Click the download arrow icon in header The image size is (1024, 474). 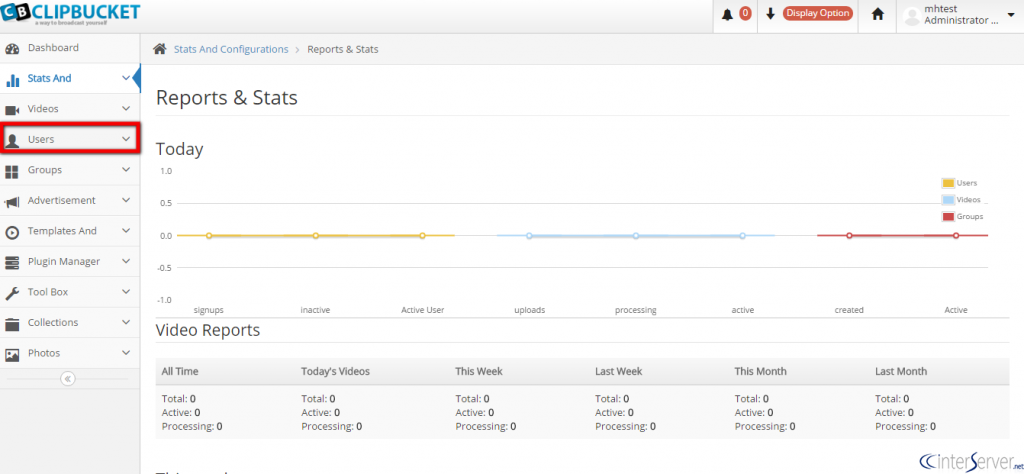click(x=771, y=14)
